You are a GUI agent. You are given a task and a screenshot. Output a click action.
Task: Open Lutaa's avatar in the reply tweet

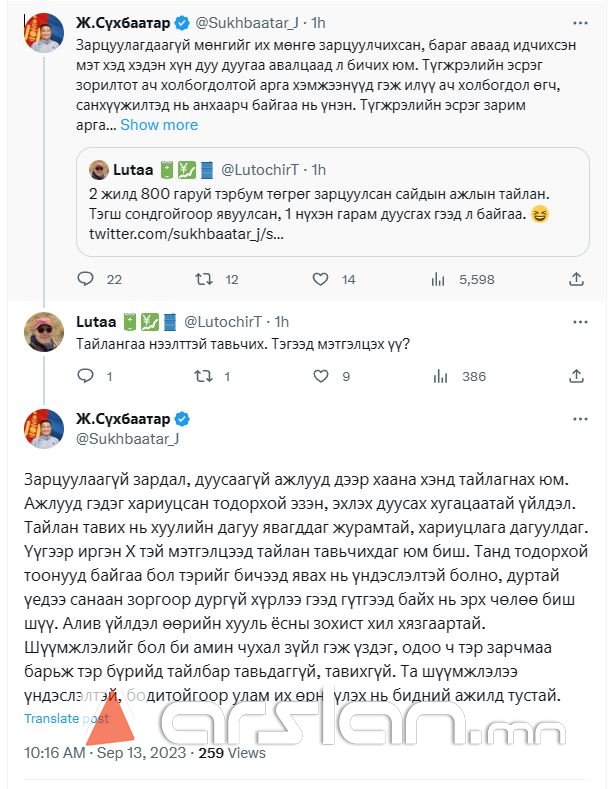click(x=43, y=332)
